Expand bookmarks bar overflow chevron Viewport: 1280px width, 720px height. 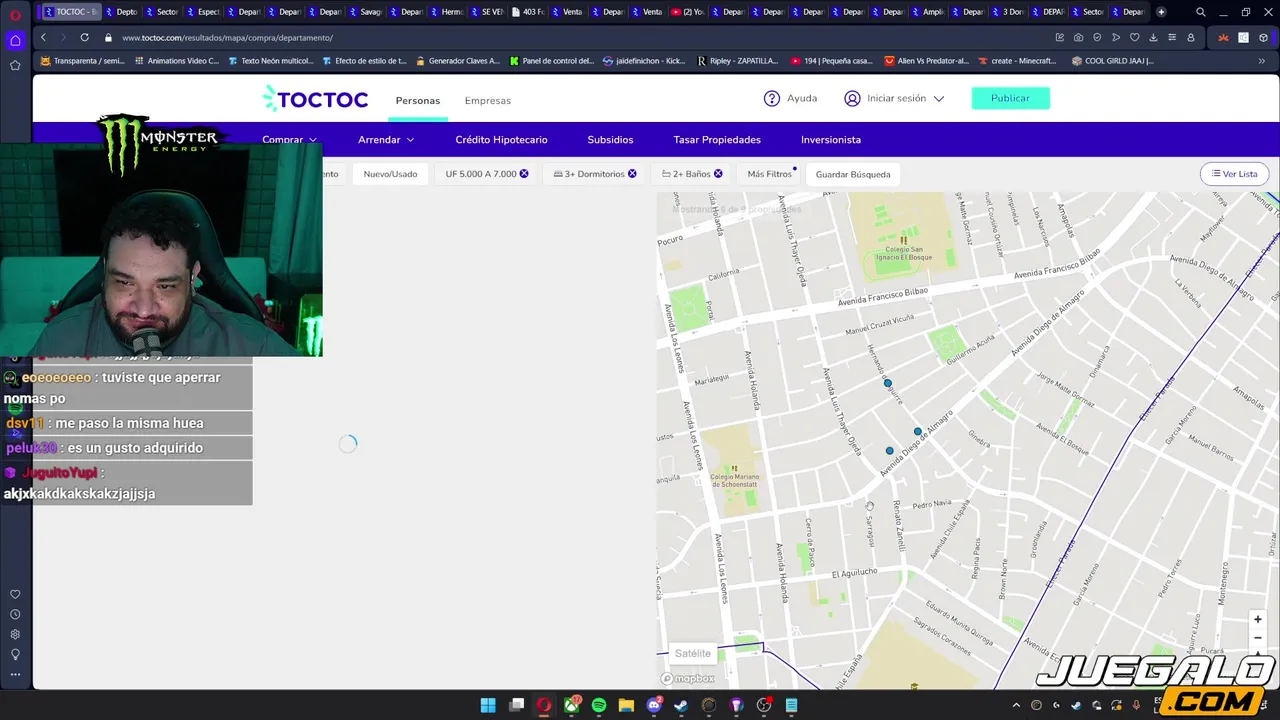click(1261, 61)
